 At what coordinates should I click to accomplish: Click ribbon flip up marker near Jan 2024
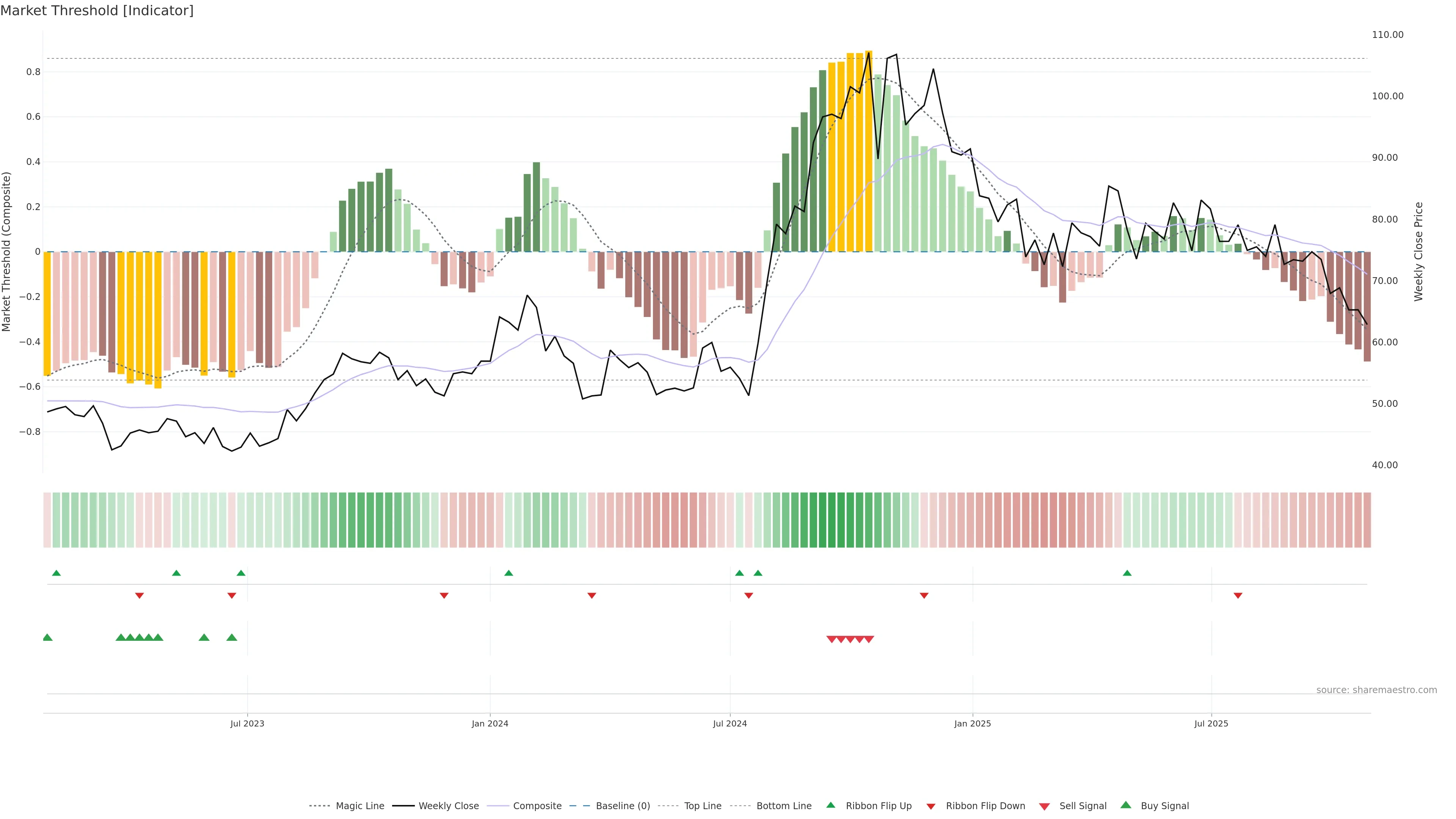509,573
